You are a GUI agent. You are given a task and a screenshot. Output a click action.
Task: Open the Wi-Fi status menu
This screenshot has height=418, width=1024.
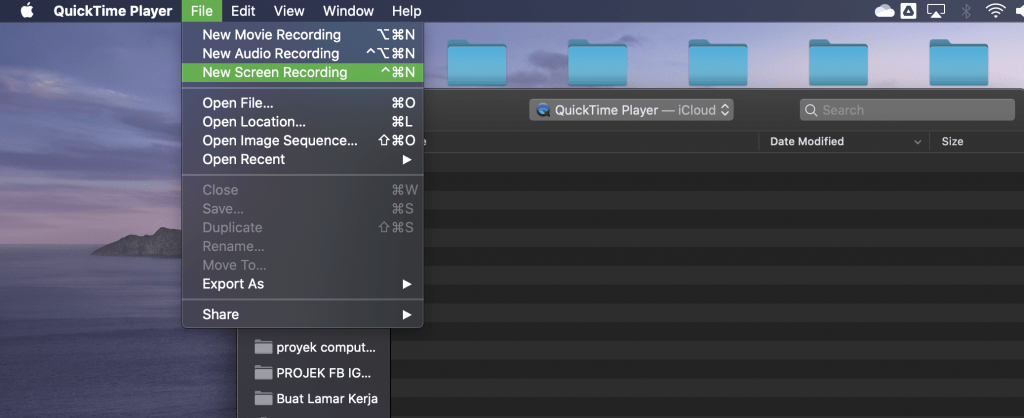click(x=995, y=11)
